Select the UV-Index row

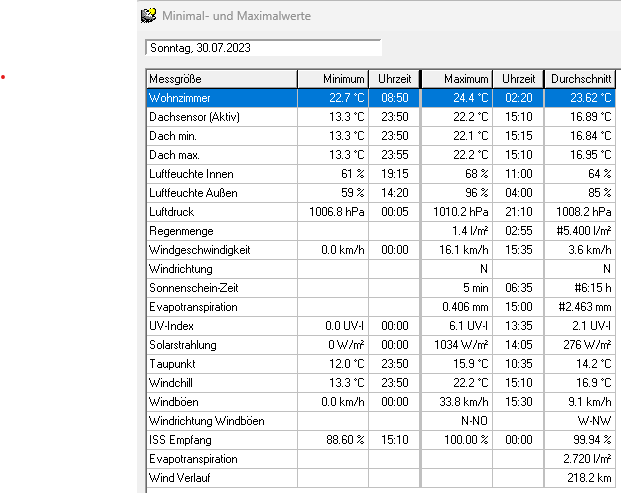[221, 326]
